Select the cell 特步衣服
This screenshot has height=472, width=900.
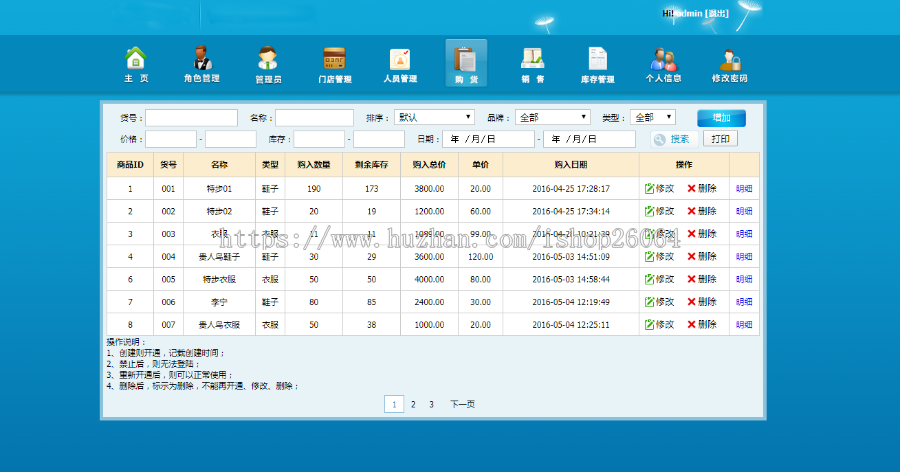coord(219,279)
